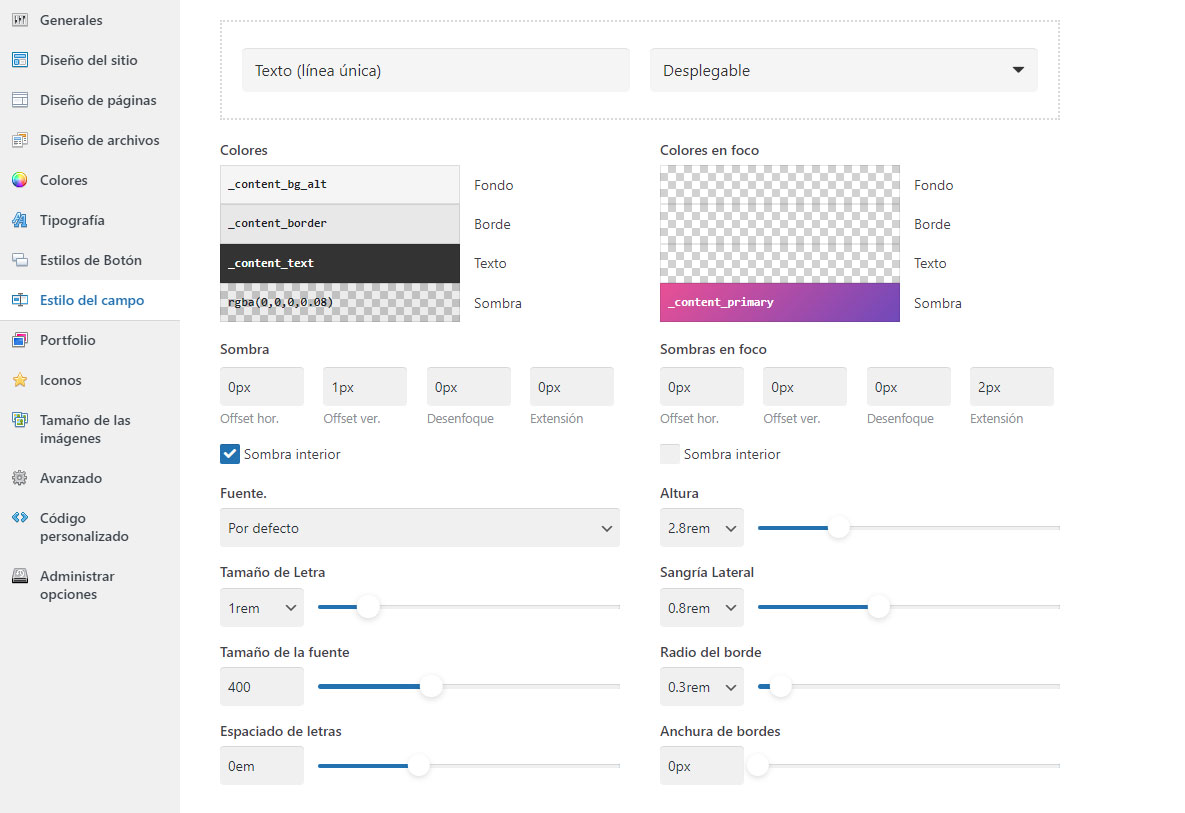Open the Generales section
Image resolution: width=1185 pixels, height=813 pixels.
(x=90, y=20)
